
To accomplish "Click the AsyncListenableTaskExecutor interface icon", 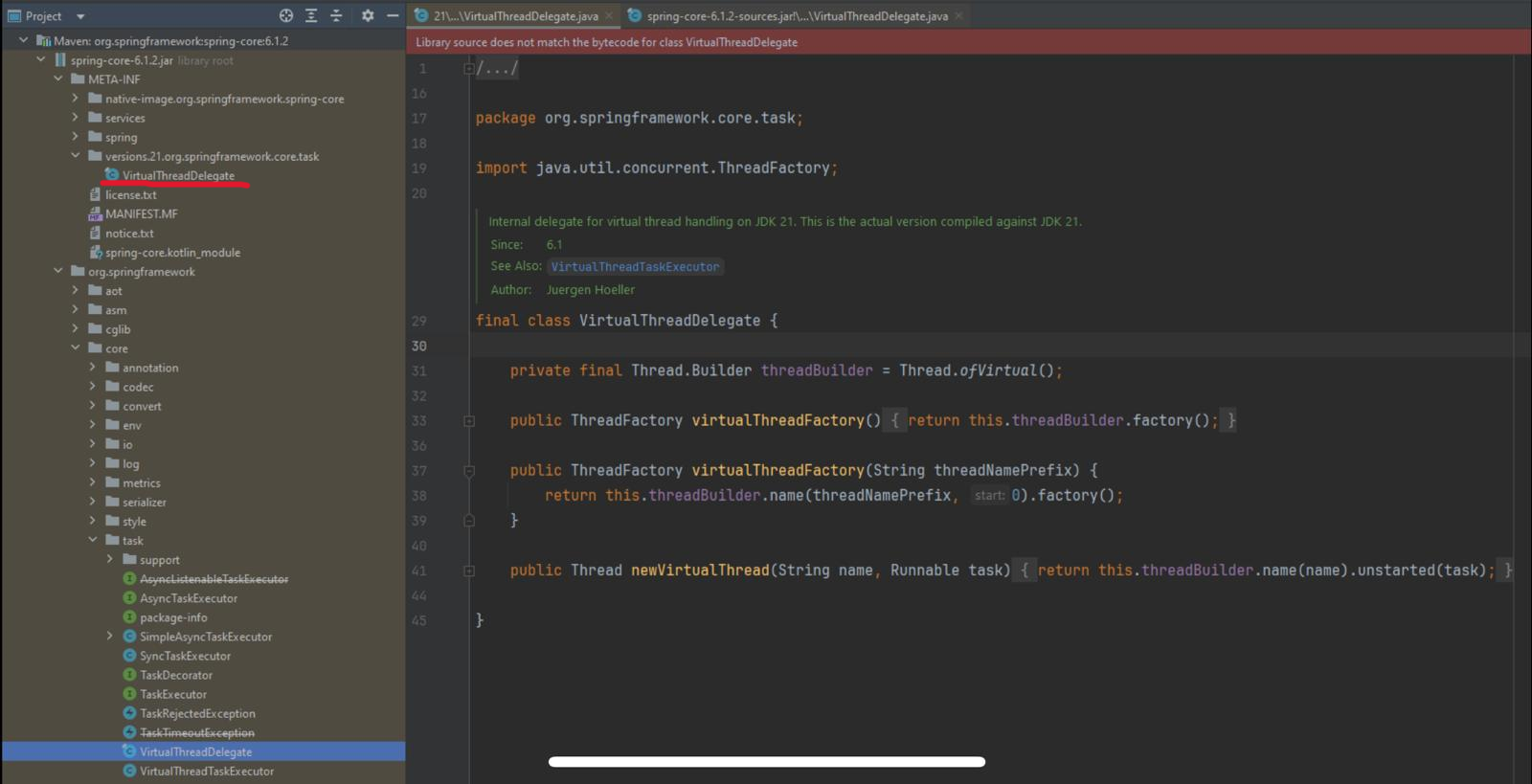I will (x=129, y=578).
